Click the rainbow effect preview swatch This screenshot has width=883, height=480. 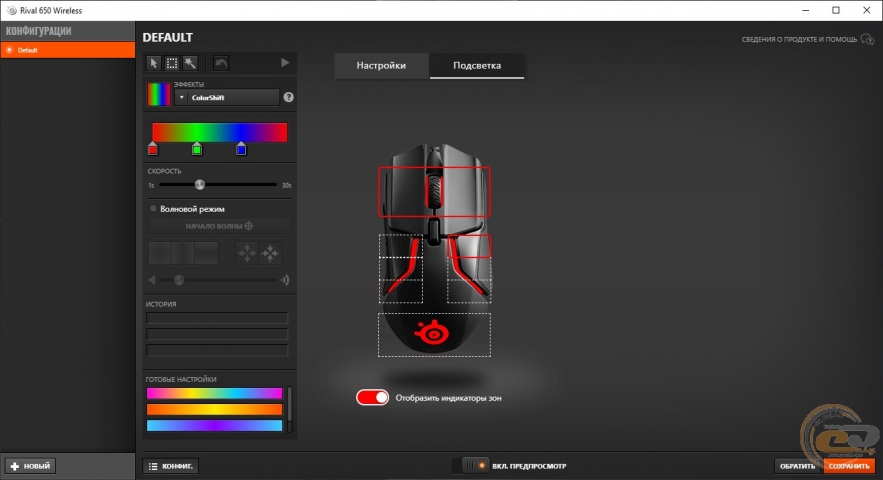[x=159, y=94]
